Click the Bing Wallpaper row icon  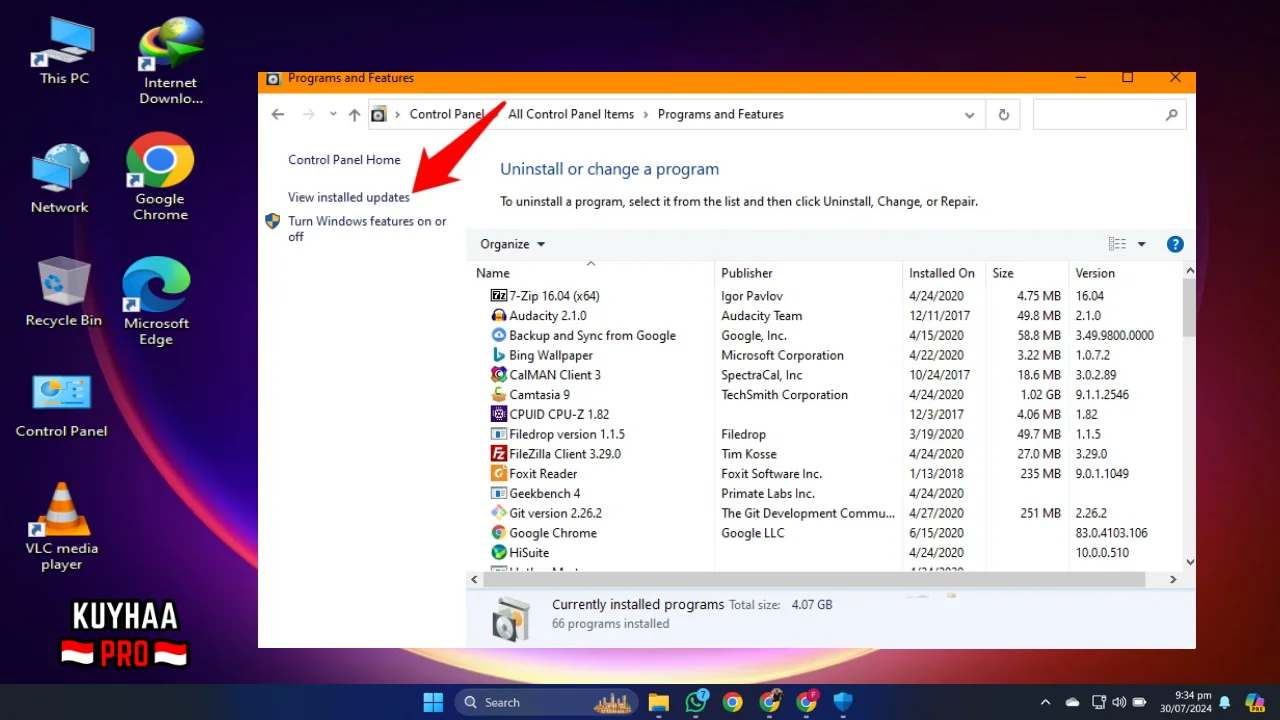pos(499,355)
